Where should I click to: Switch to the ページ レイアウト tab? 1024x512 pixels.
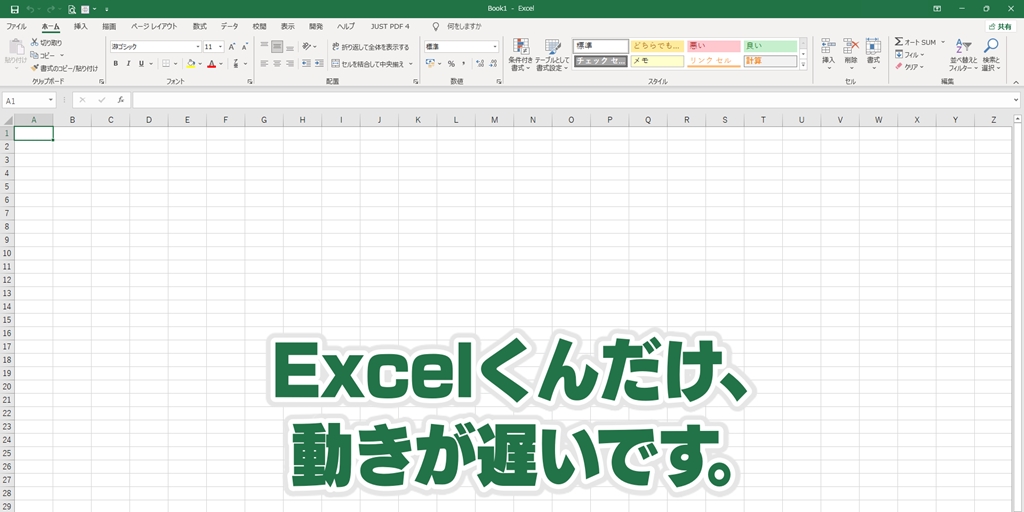coord(154,27)
